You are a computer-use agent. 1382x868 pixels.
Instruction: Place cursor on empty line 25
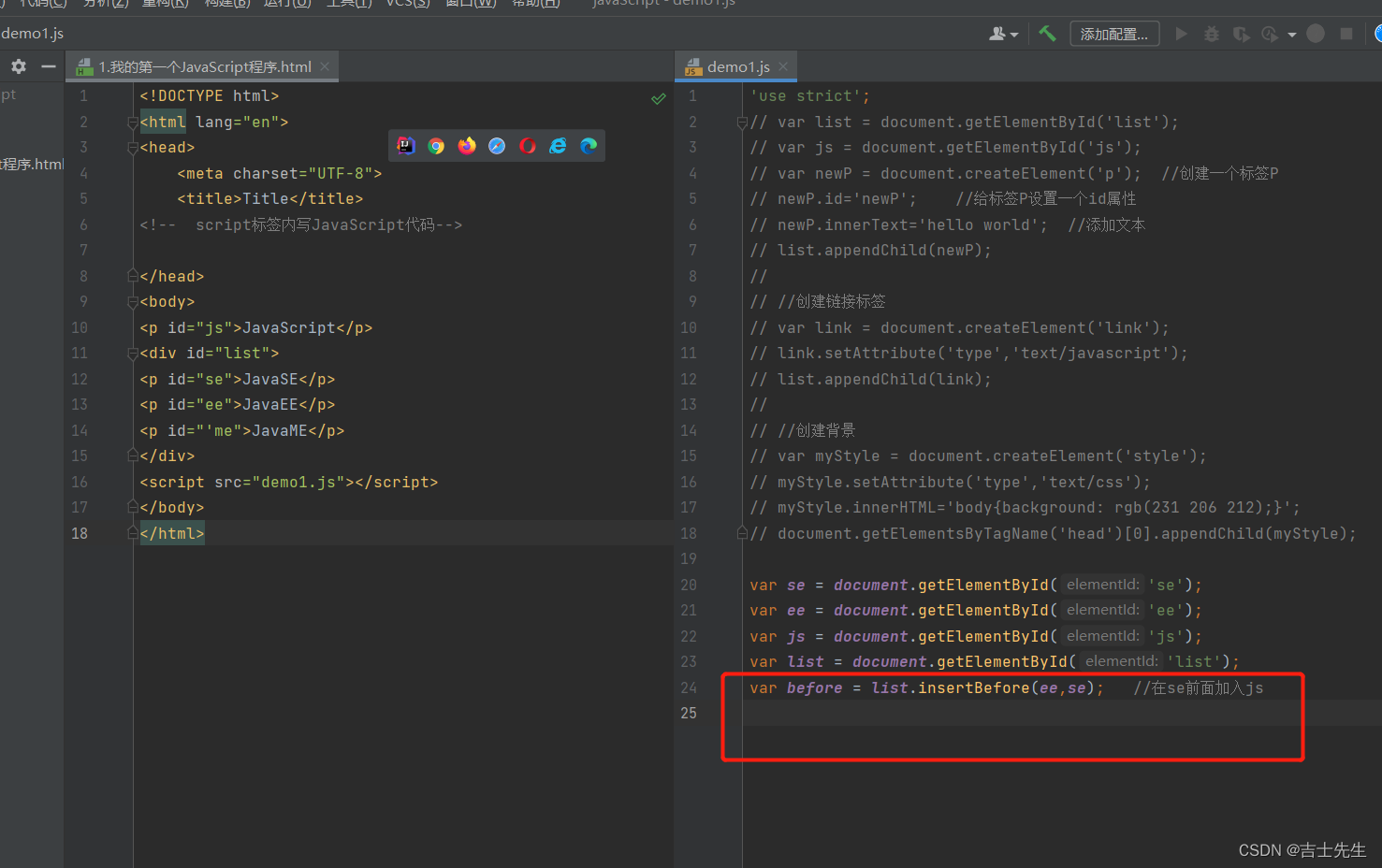pos(1062,713)
